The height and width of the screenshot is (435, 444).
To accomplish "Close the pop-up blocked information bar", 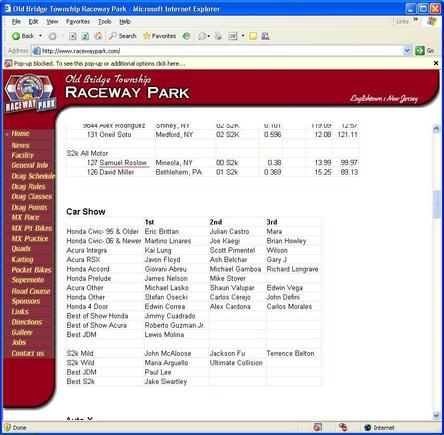I will click(x=436, y=63).
